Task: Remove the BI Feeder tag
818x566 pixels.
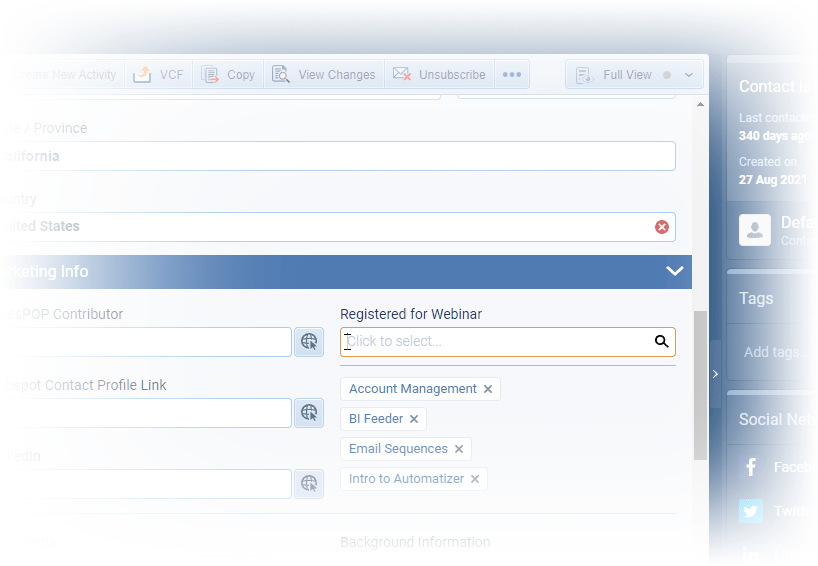Action: pos(414,419)
